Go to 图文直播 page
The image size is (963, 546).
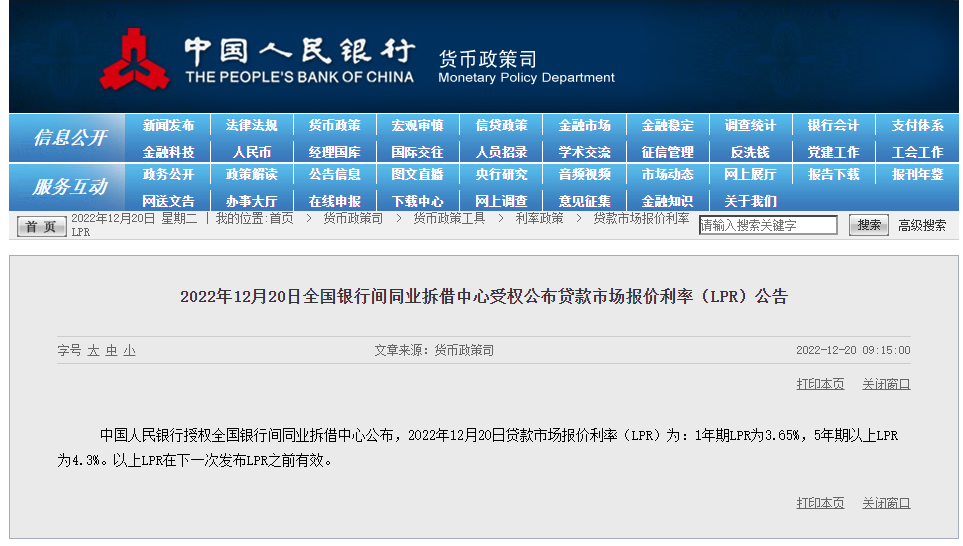[418, 174]
